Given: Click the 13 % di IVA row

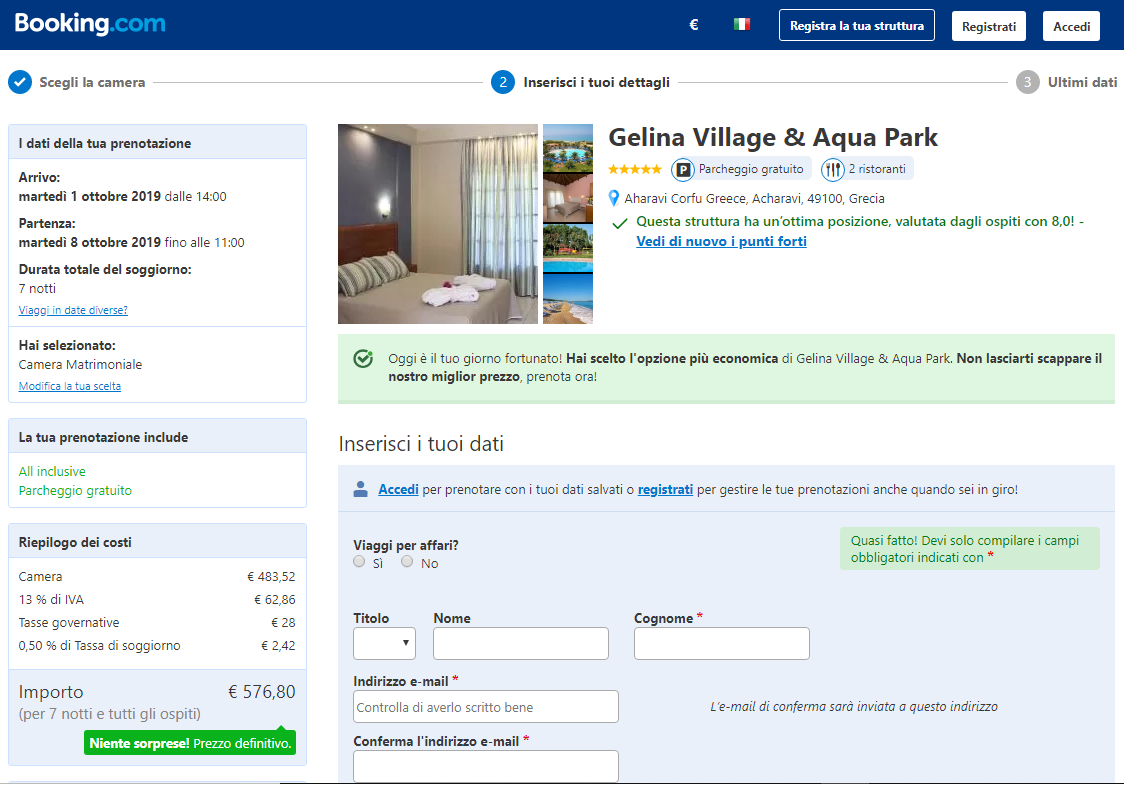Looking at the screenshot, I should (157, 600).
